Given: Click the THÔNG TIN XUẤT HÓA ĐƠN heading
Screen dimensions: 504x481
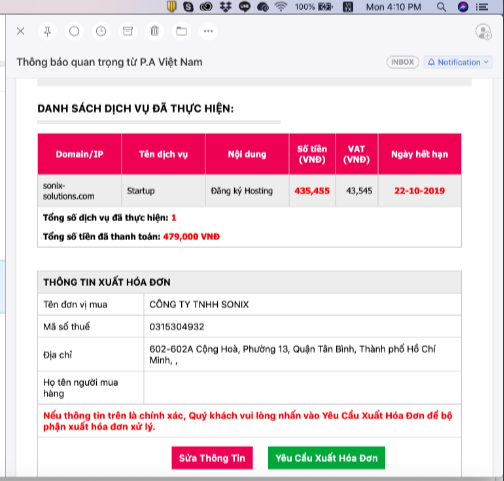Looking at the screenshot, I should [107, 282].
